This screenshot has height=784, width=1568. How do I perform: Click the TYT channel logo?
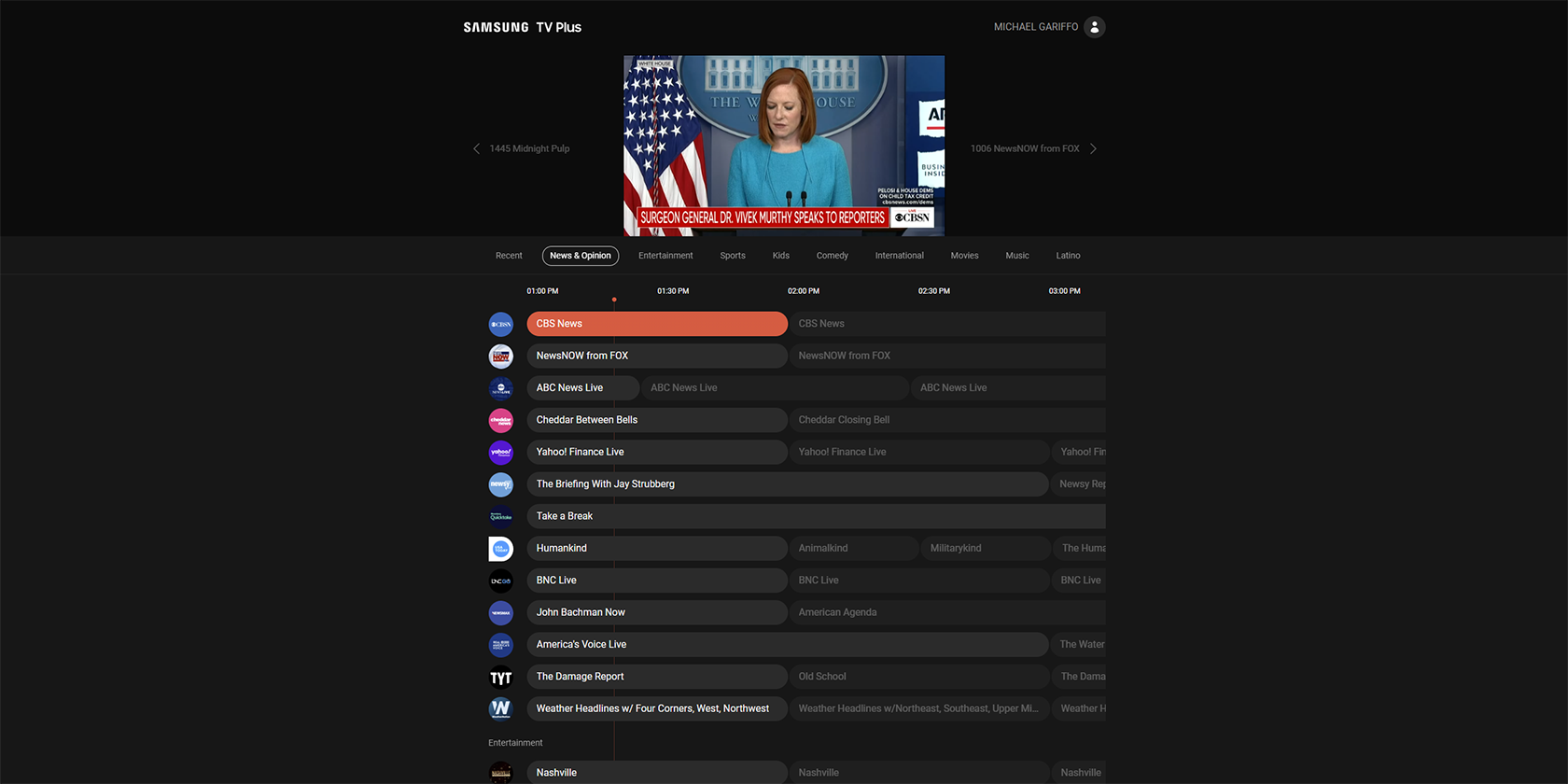pos(501,678)
